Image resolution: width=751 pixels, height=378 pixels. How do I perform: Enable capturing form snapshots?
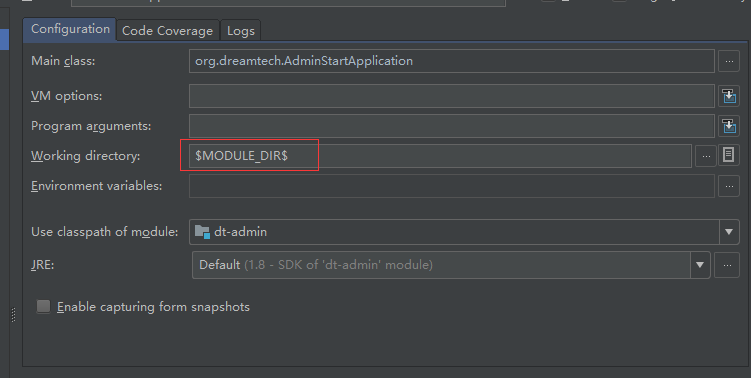point(43,307)
